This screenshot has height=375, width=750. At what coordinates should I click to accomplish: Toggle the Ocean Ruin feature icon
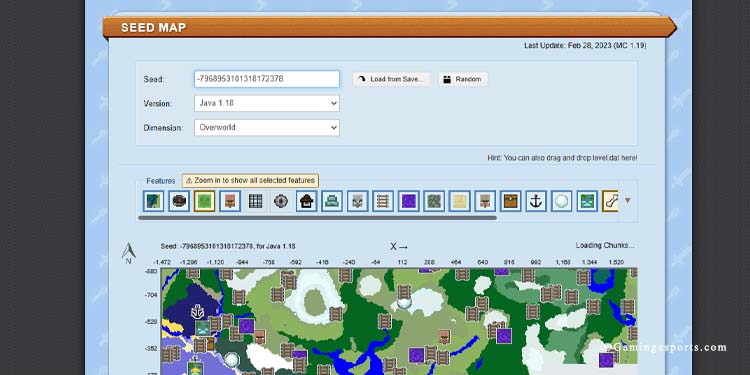[x=587, y=201]
